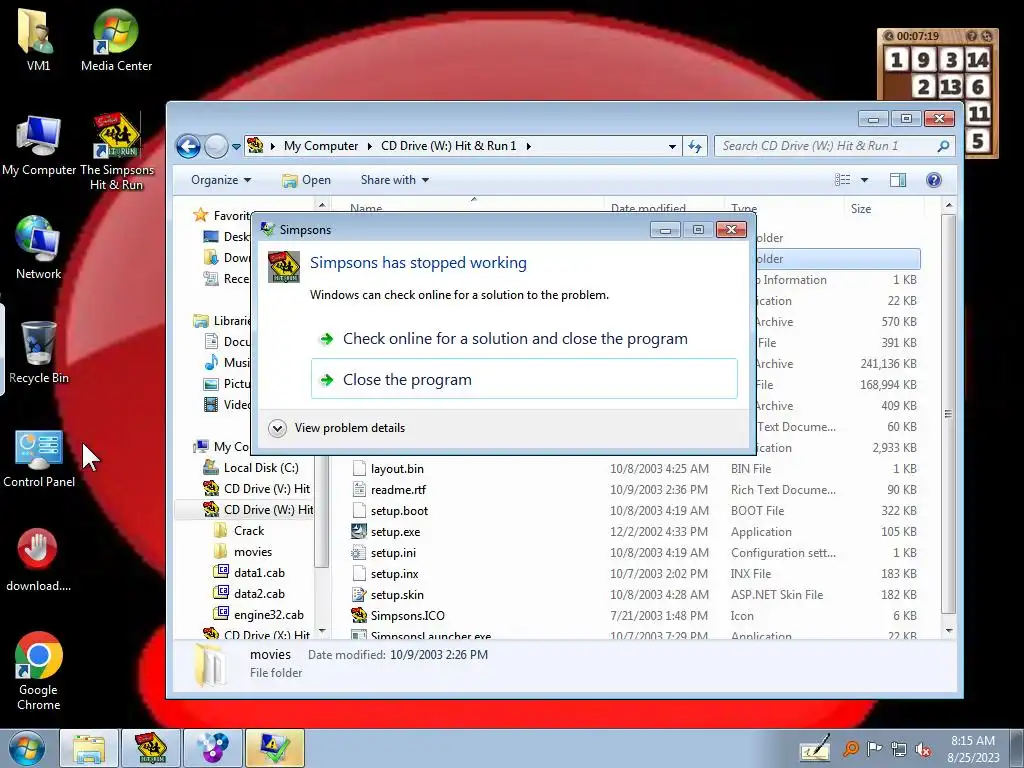Click CD Drive (W:) Hit & Run 1 breadcrumb
Image resolution: width=1024 pixels, height=768 pixels.
449,146
